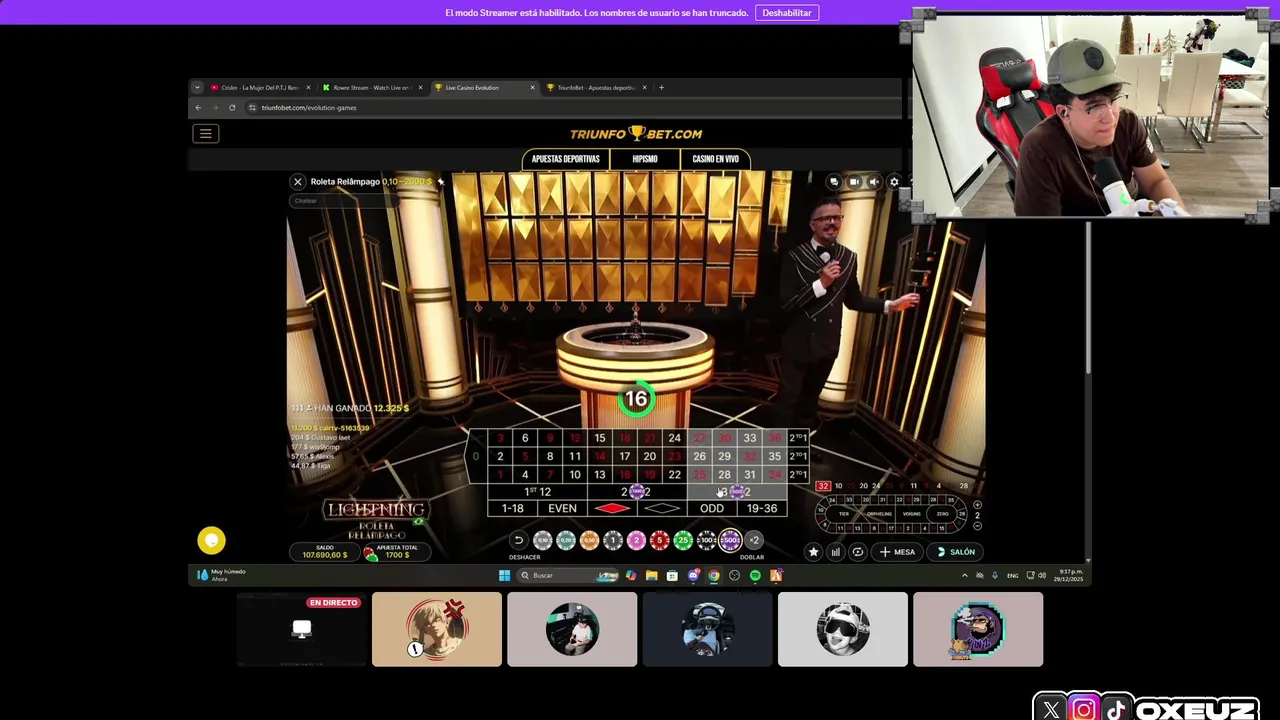This screenshot has height=720, width=1280.
Task: Decrease racetrack neighbors with minus
Action: [977, 526]
